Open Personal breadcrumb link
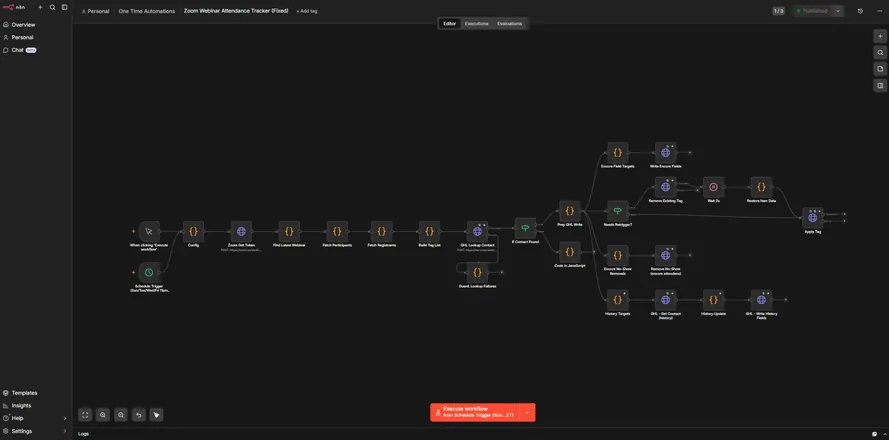 pos(95,11)
